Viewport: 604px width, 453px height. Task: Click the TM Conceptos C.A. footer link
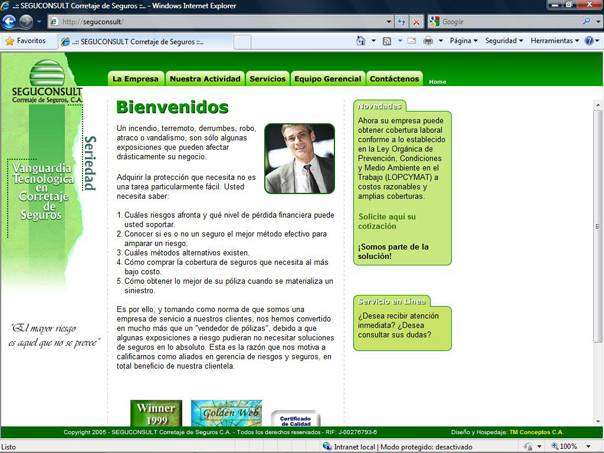click(x=536, y=432)
